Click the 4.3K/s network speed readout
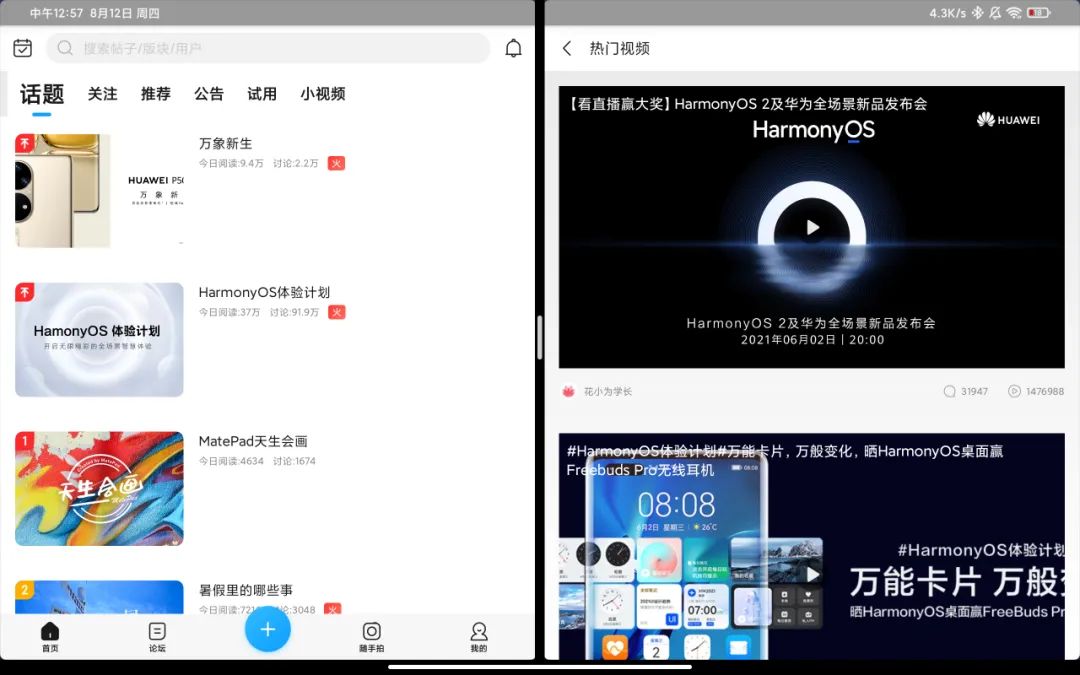 pyautogui.click(x=947, y=12)
